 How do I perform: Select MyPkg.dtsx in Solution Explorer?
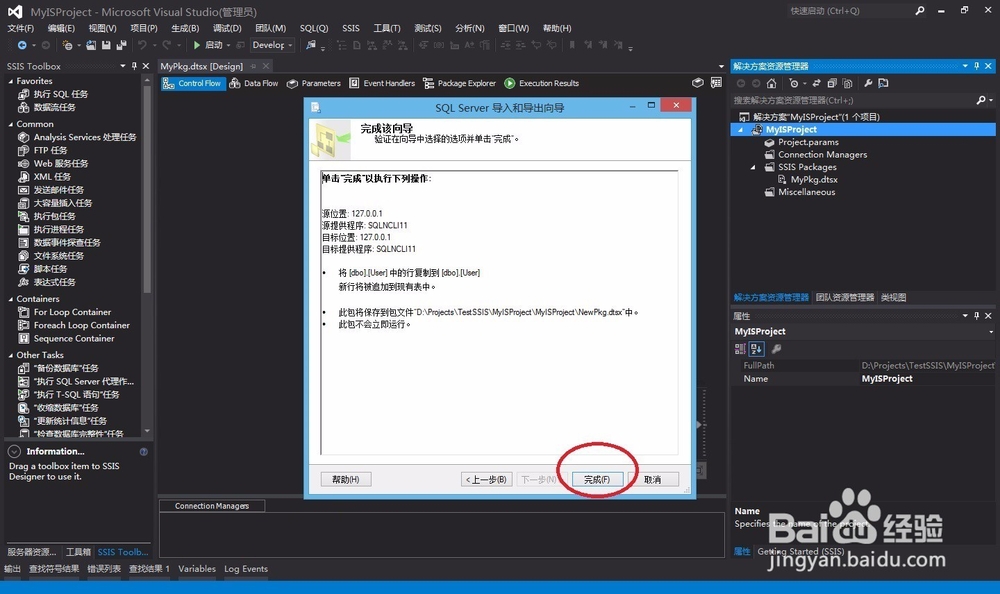coord(814,179)
